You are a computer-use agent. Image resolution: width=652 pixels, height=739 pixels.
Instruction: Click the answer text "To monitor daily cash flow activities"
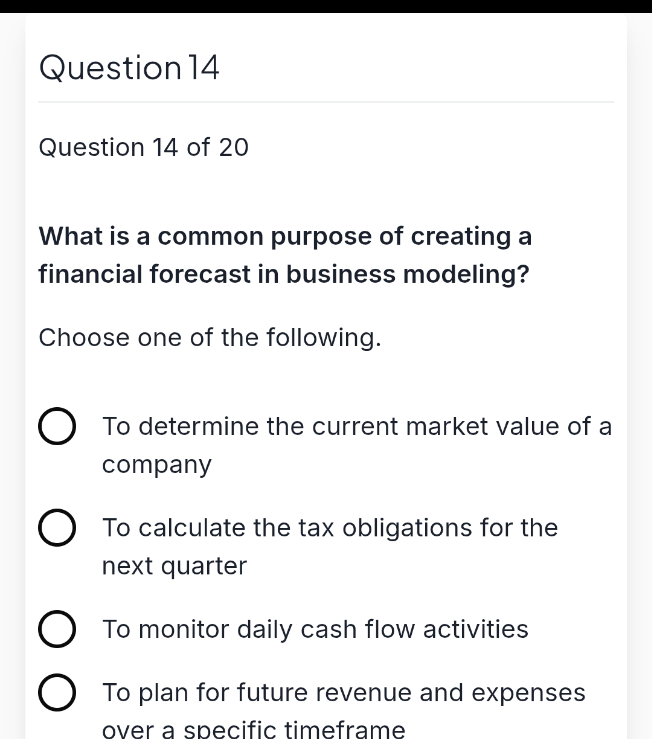[315, 630]
